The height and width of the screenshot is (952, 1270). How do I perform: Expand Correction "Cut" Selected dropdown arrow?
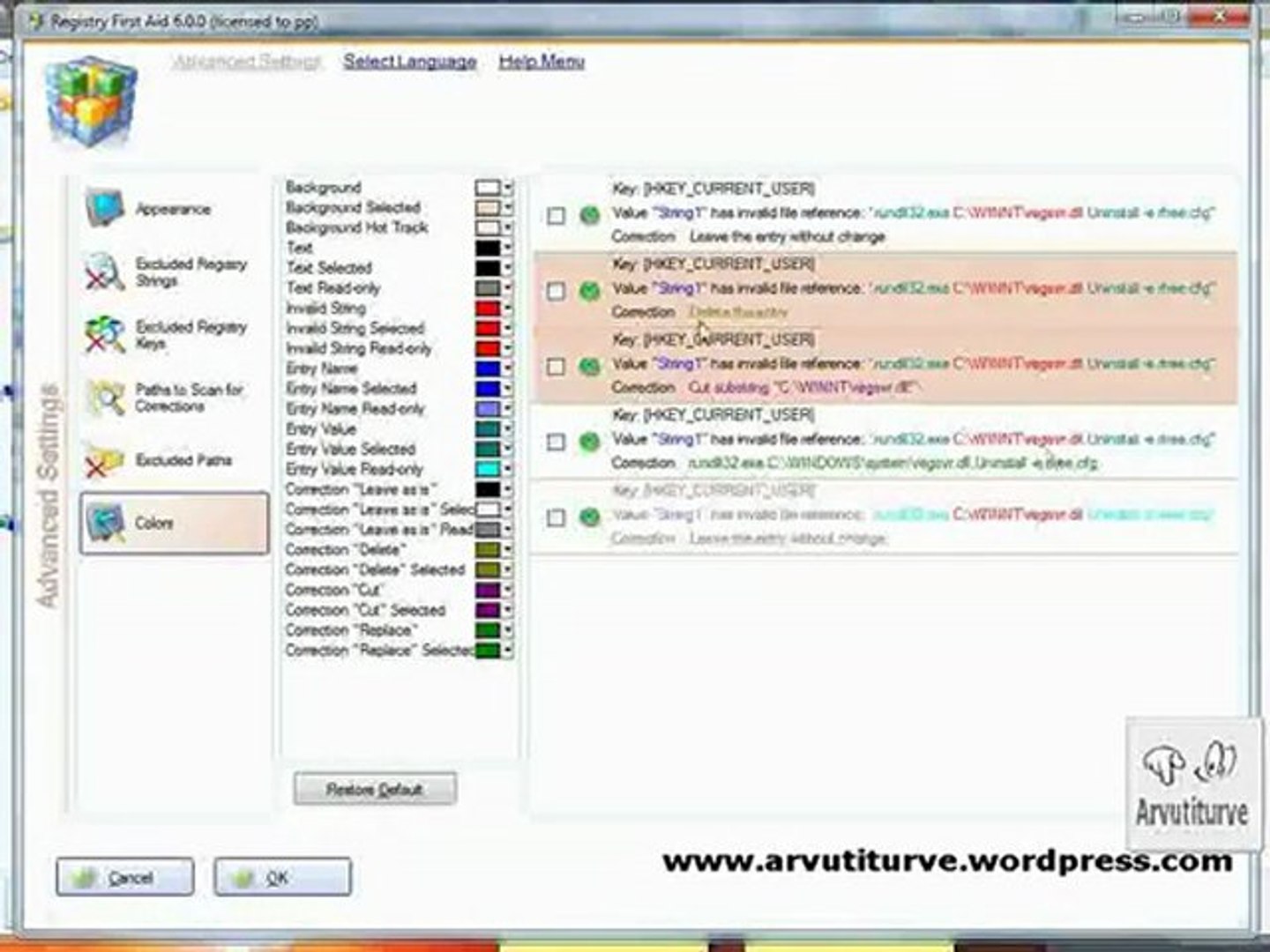pyautogui.click(x=507, y=610)
